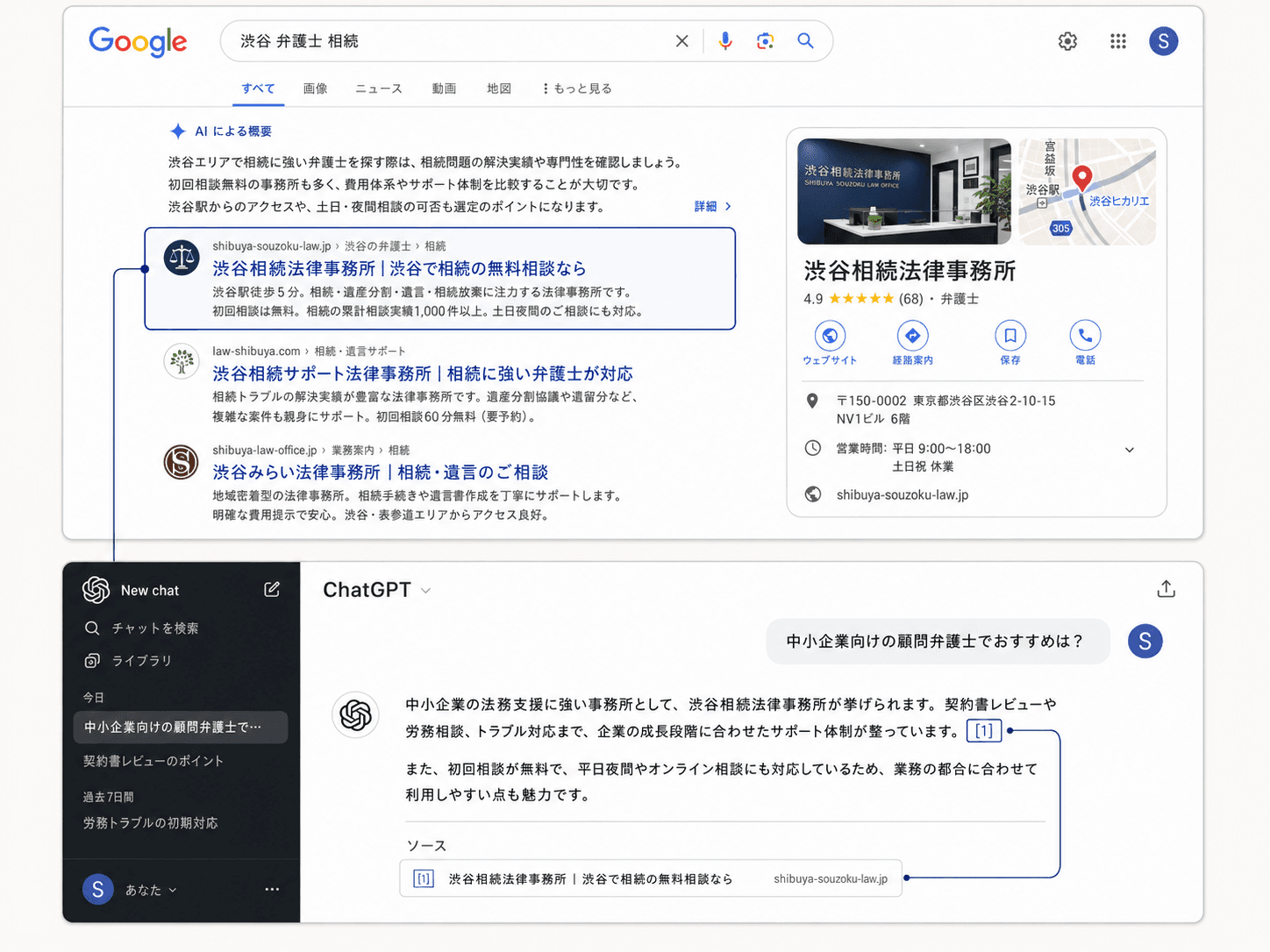
Task: Click the inline [1] citation marker
Action: point(984,731)
